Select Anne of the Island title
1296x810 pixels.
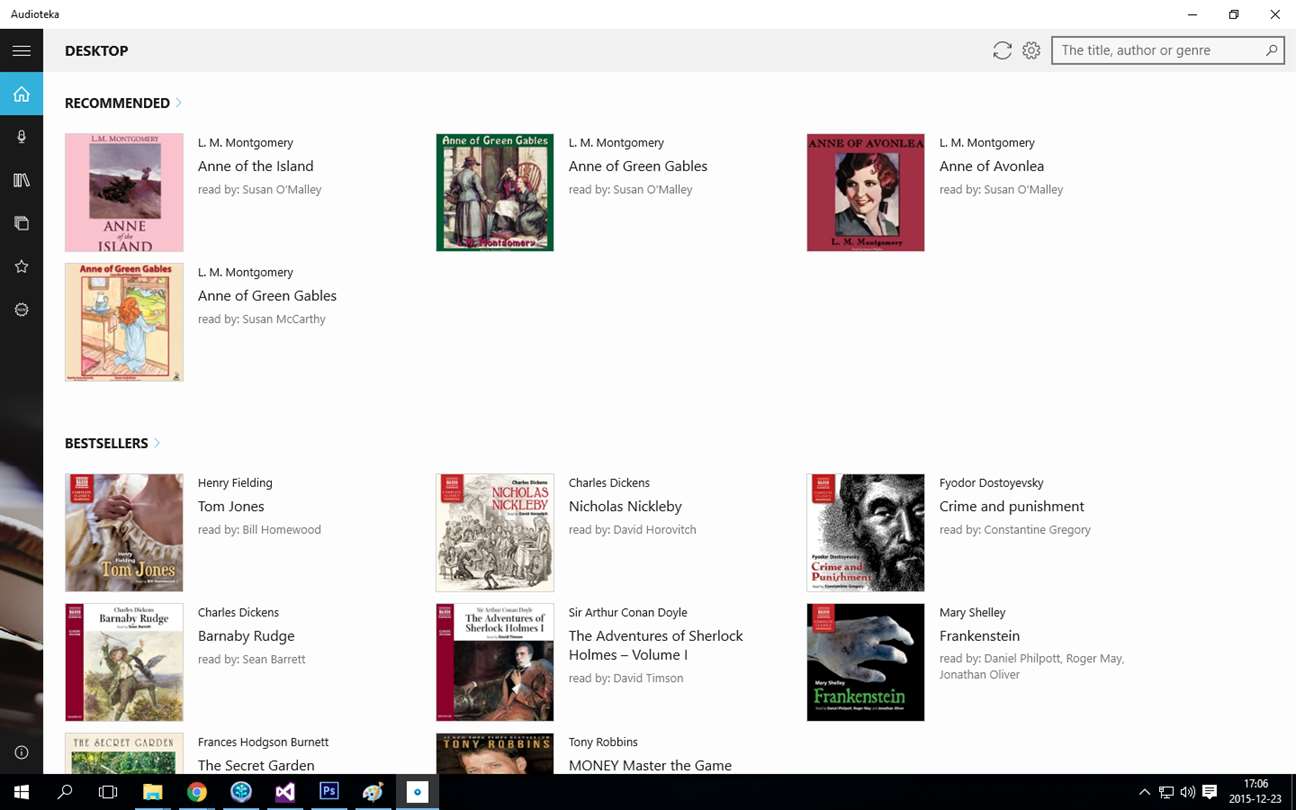coord(256,166)
